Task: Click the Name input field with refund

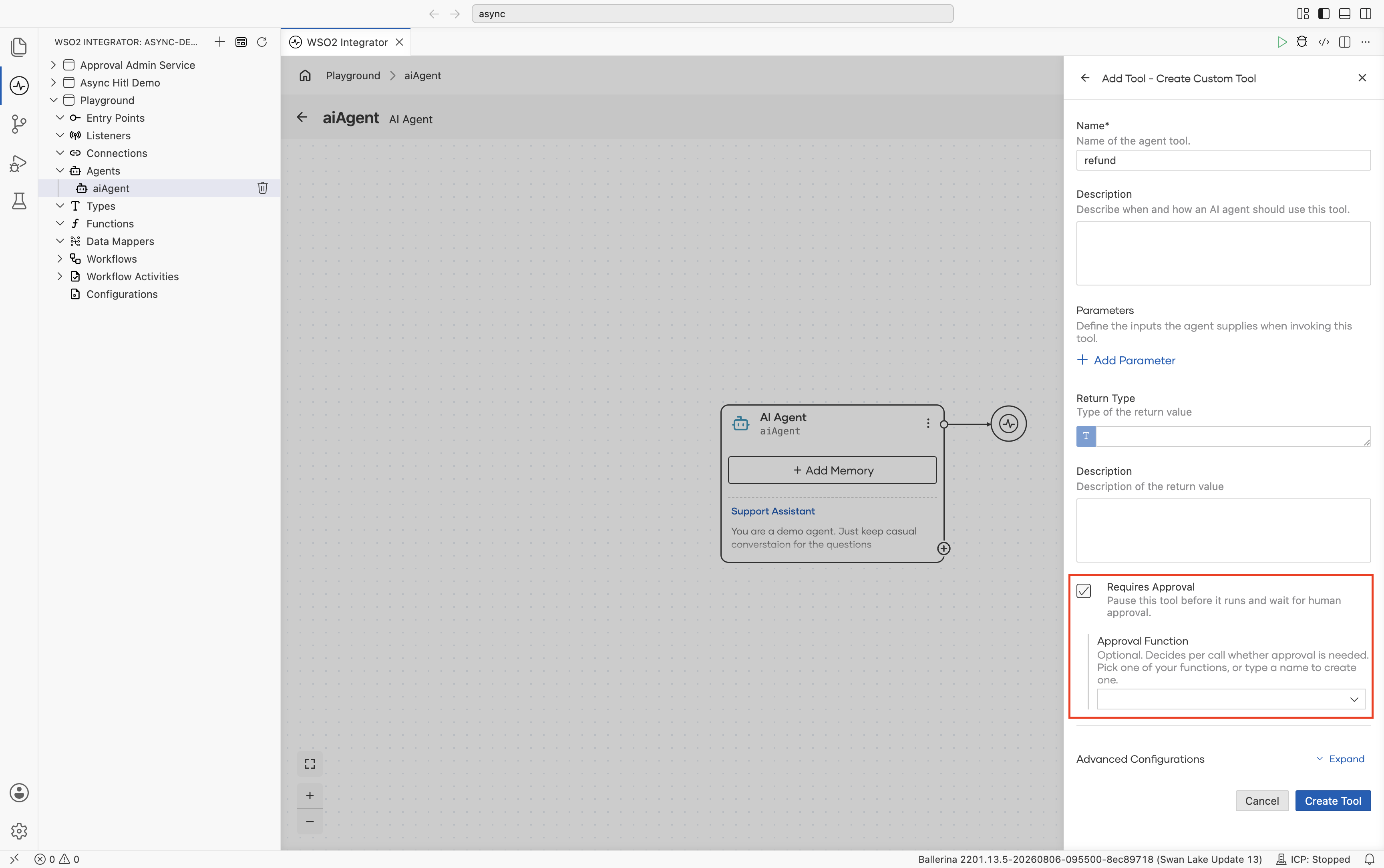Action: (x=1223, y=160)
